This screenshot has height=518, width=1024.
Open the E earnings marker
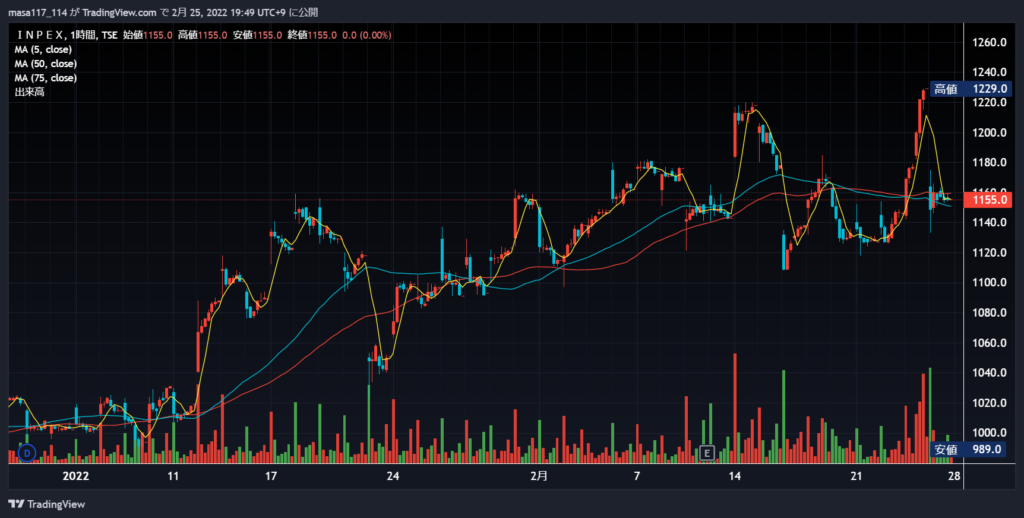[707, 453]
